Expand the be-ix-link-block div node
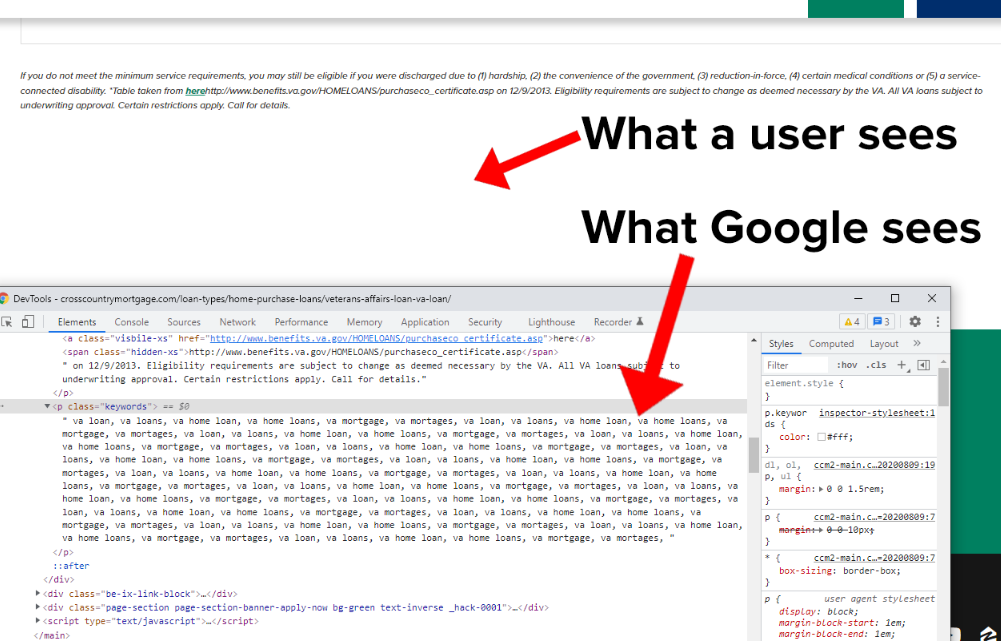This screenshot has height=641, width=1001. (x=38, y=593)
